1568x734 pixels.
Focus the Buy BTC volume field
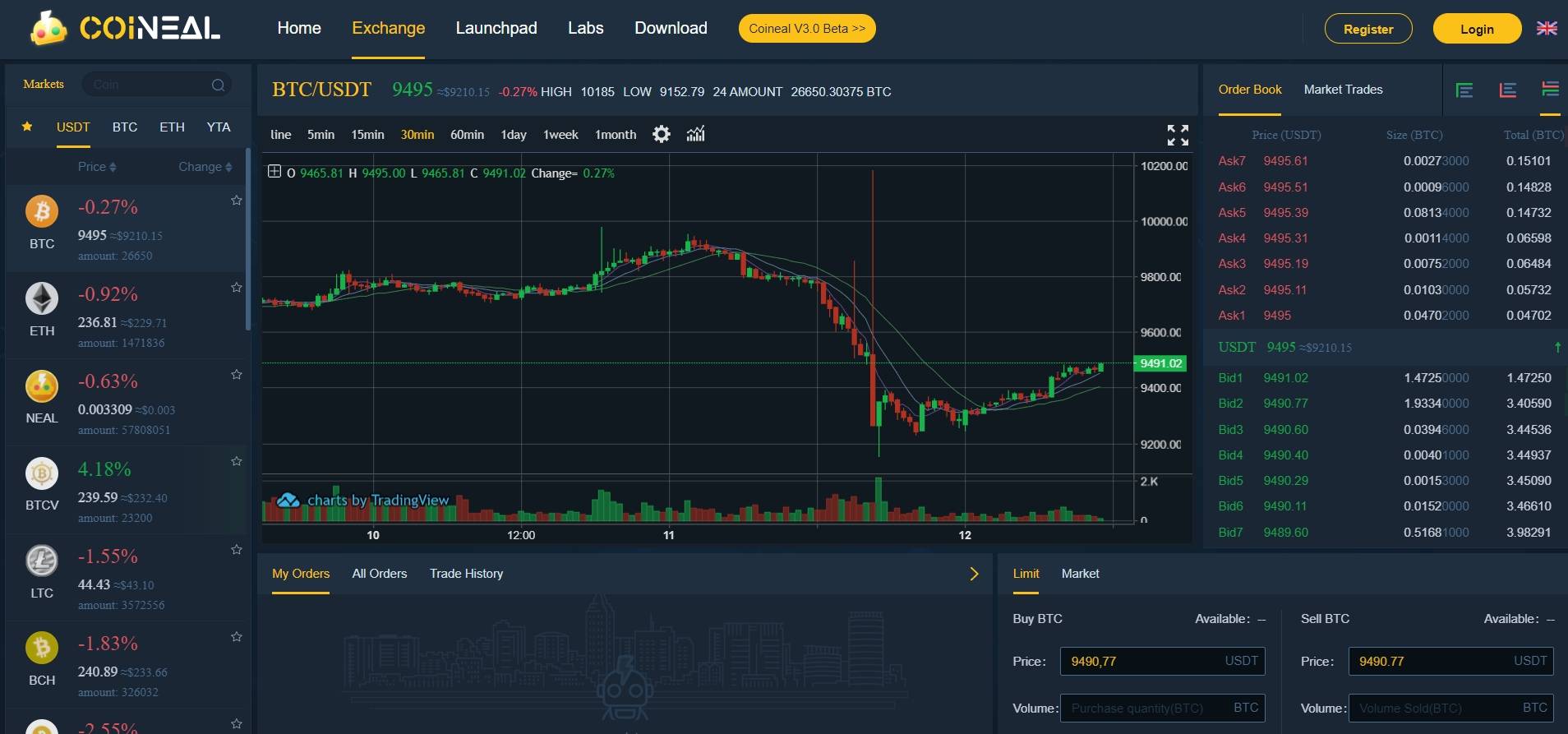click(x=1162, y=708)
